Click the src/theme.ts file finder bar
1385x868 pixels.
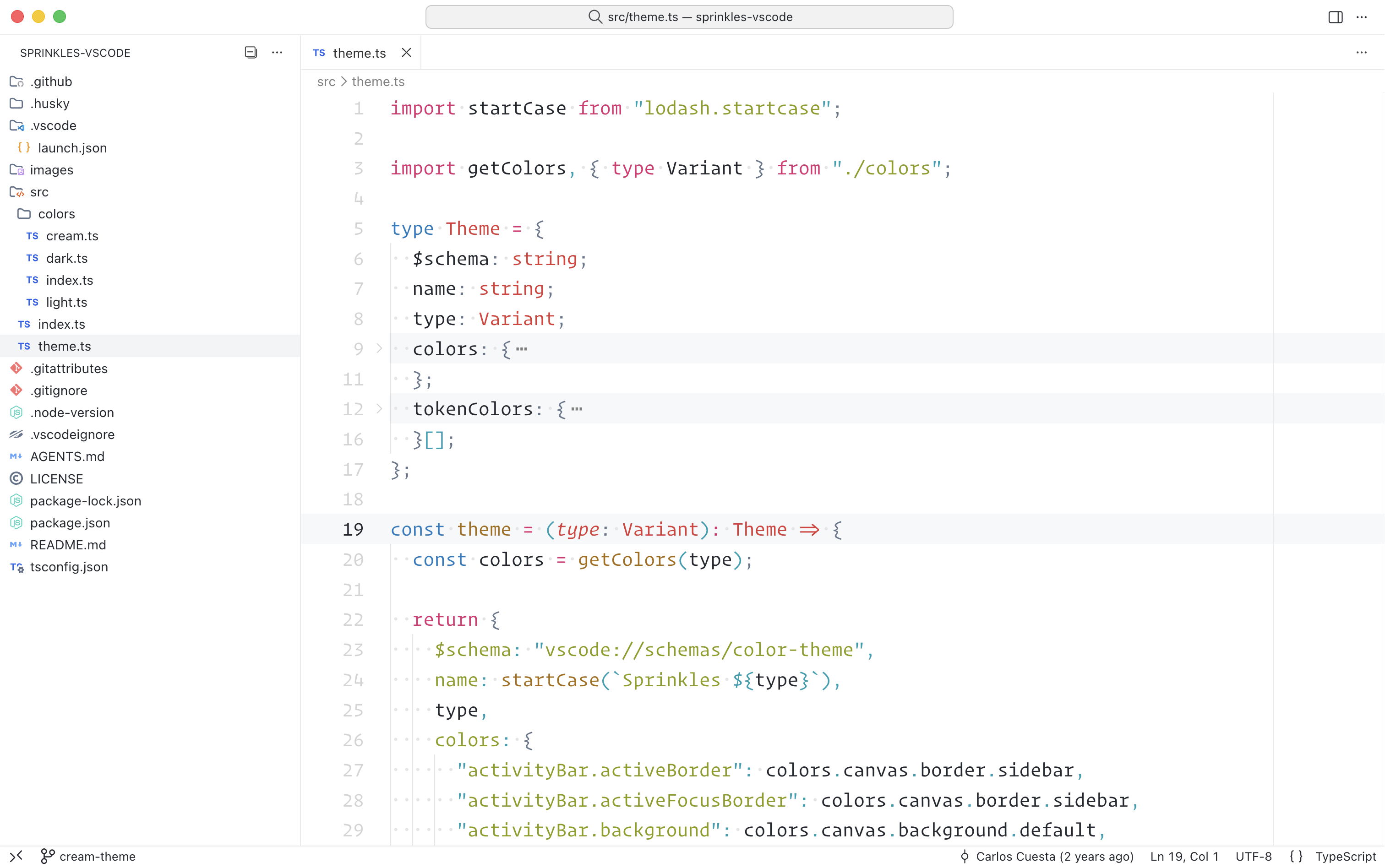(x=689, y=16)
